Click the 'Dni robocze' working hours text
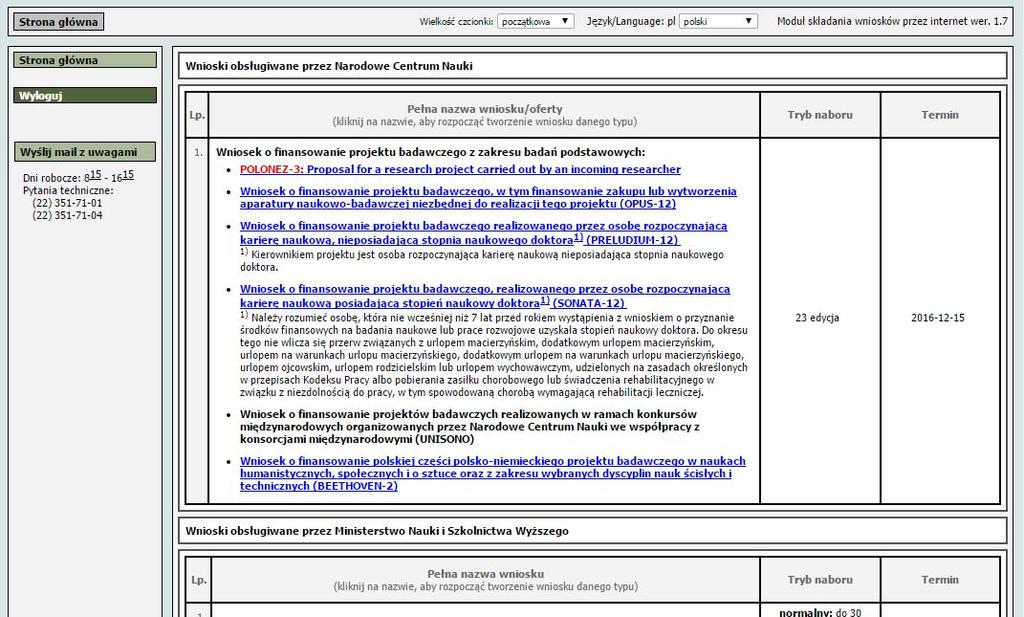The height and width of the screenshot is (617, 1024). tap(78, 176)
